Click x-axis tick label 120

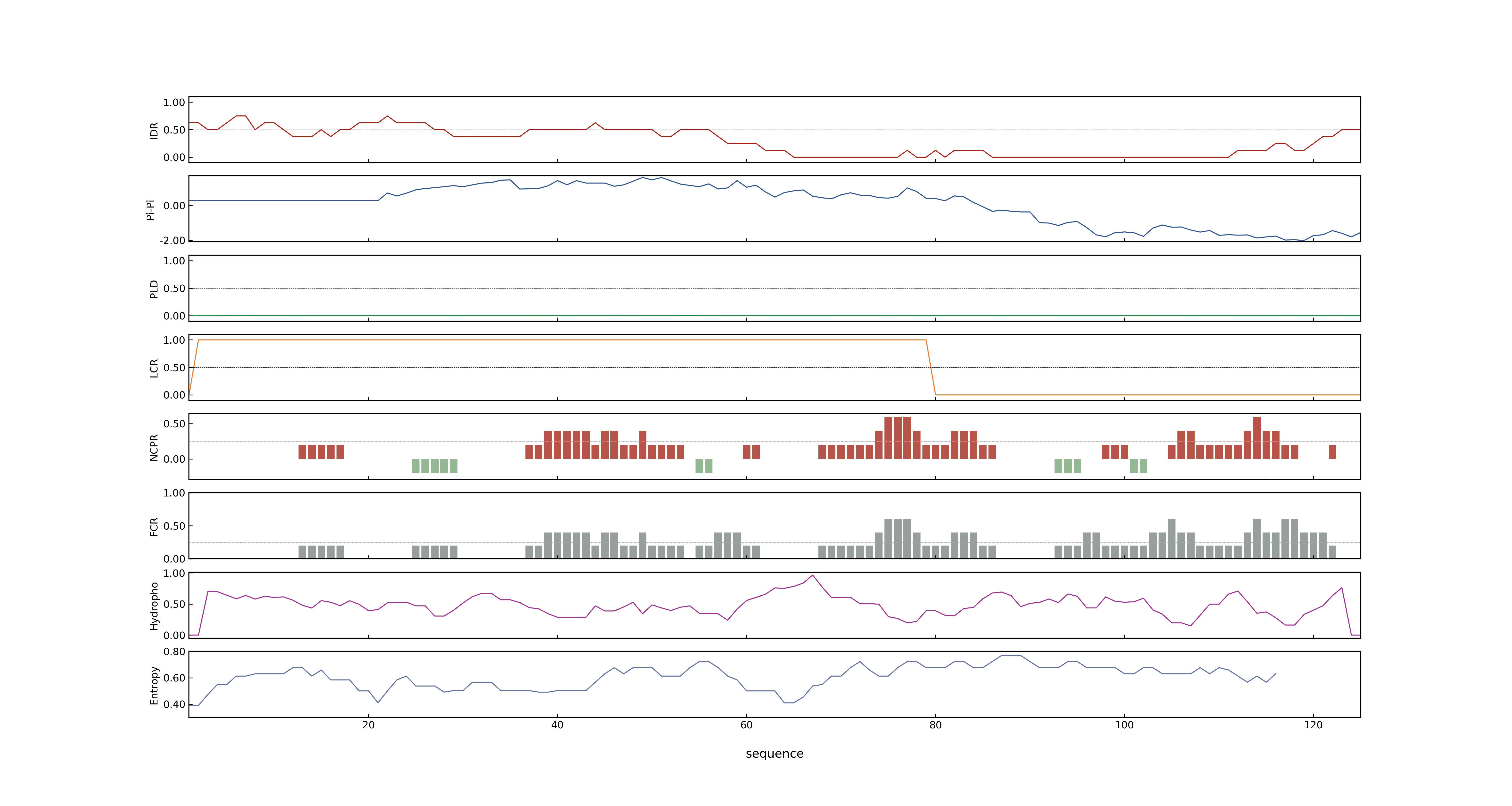click(x=1314, y=725)
